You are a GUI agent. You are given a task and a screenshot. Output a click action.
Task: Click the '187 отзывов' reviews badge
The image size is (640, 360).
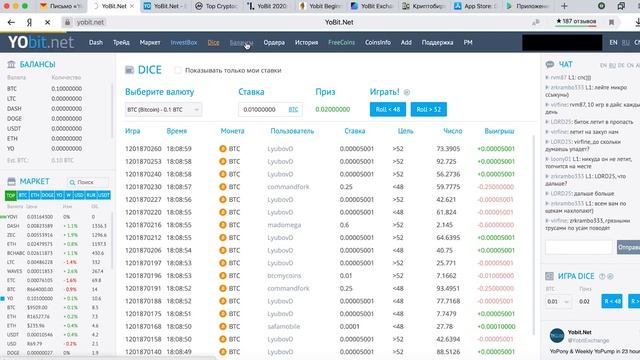576,21
